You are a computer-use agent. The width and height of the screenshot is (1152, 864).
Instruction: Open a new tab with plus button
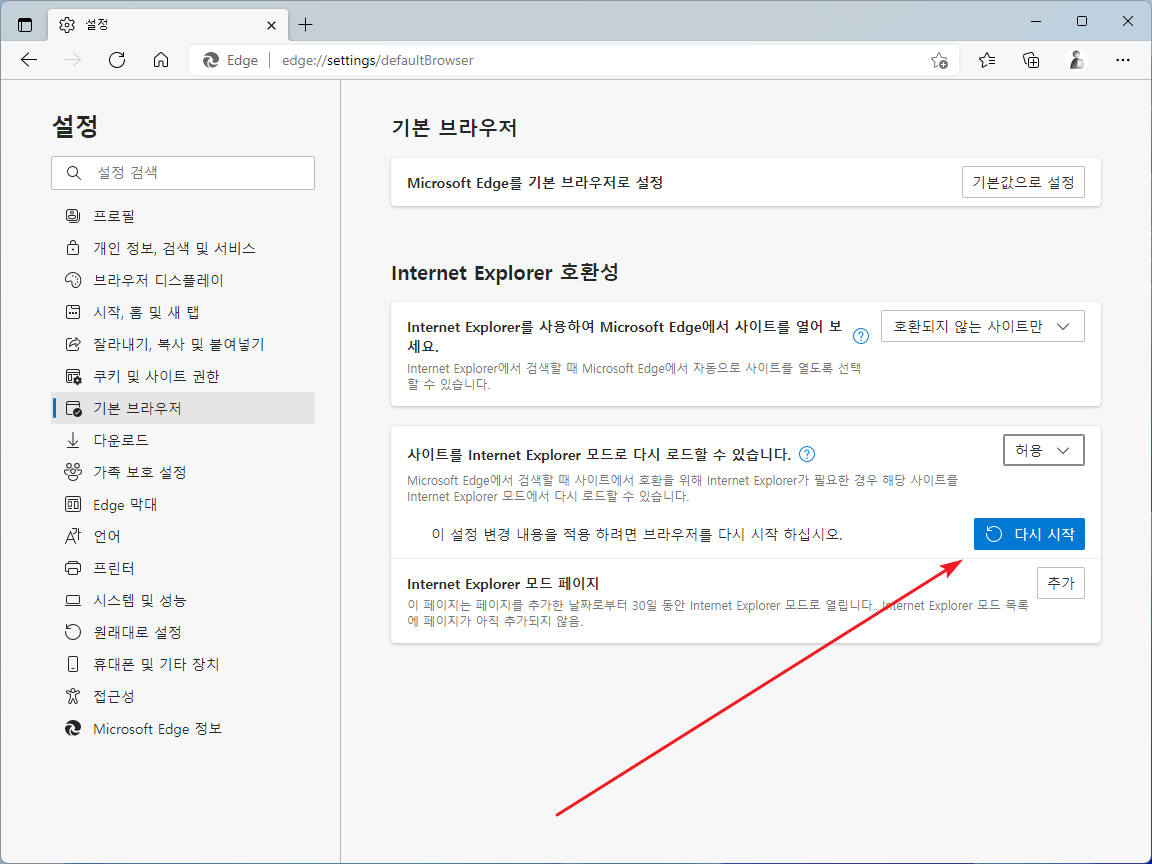pyautogui.click(x=306, y=25)
